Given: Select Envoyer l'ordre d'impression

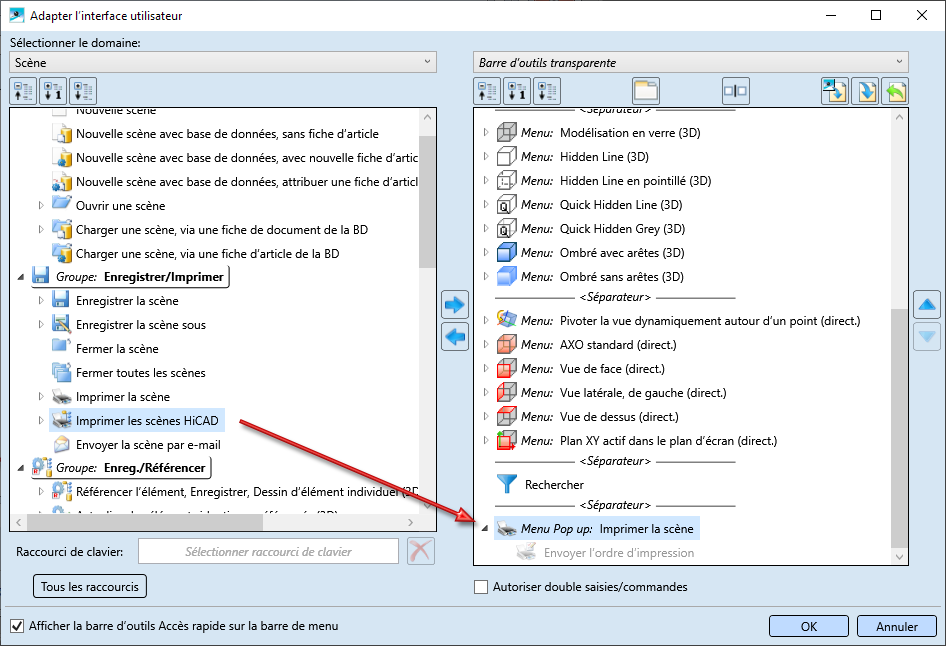Looking at the screenshot, I should [x=619, y=553].
